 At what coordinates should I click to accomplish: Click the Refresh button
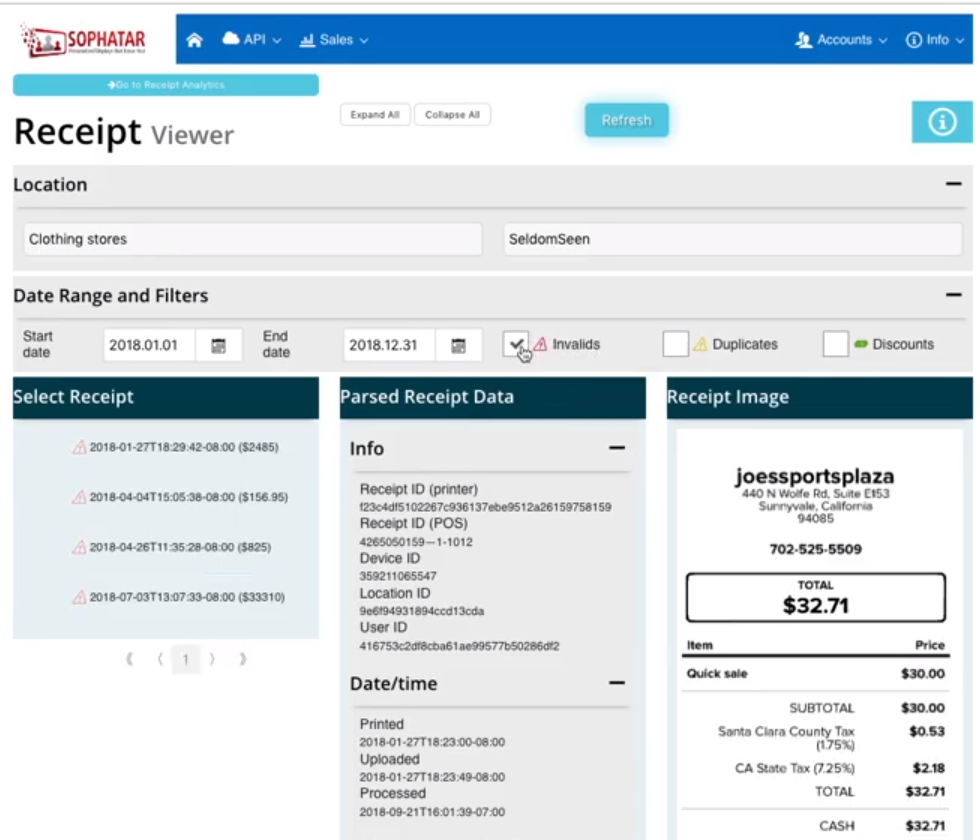click(x=626, y=119)
